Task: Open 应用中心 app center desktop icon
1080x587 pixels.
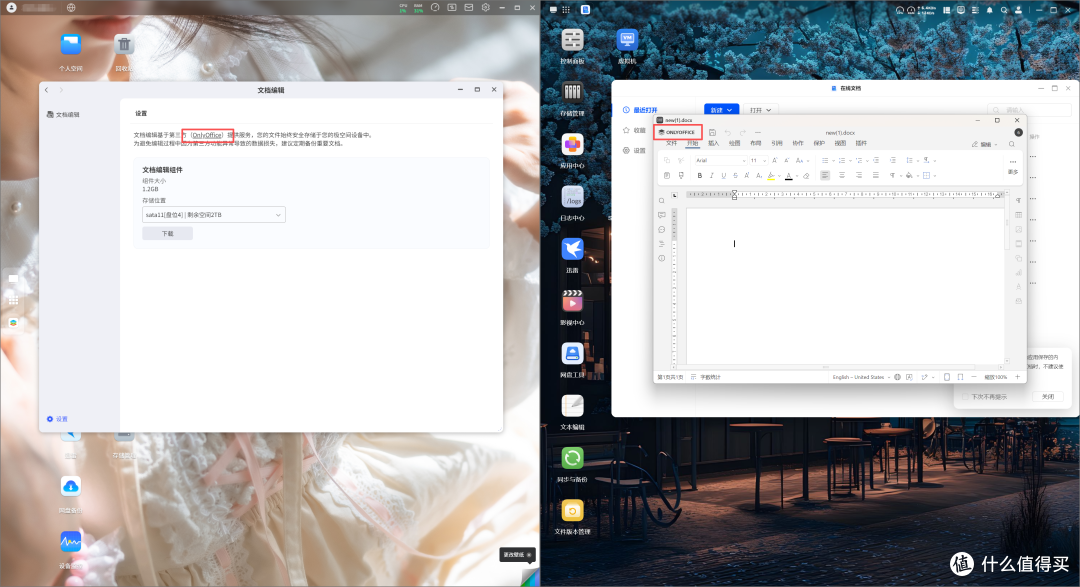Action: 572,144
